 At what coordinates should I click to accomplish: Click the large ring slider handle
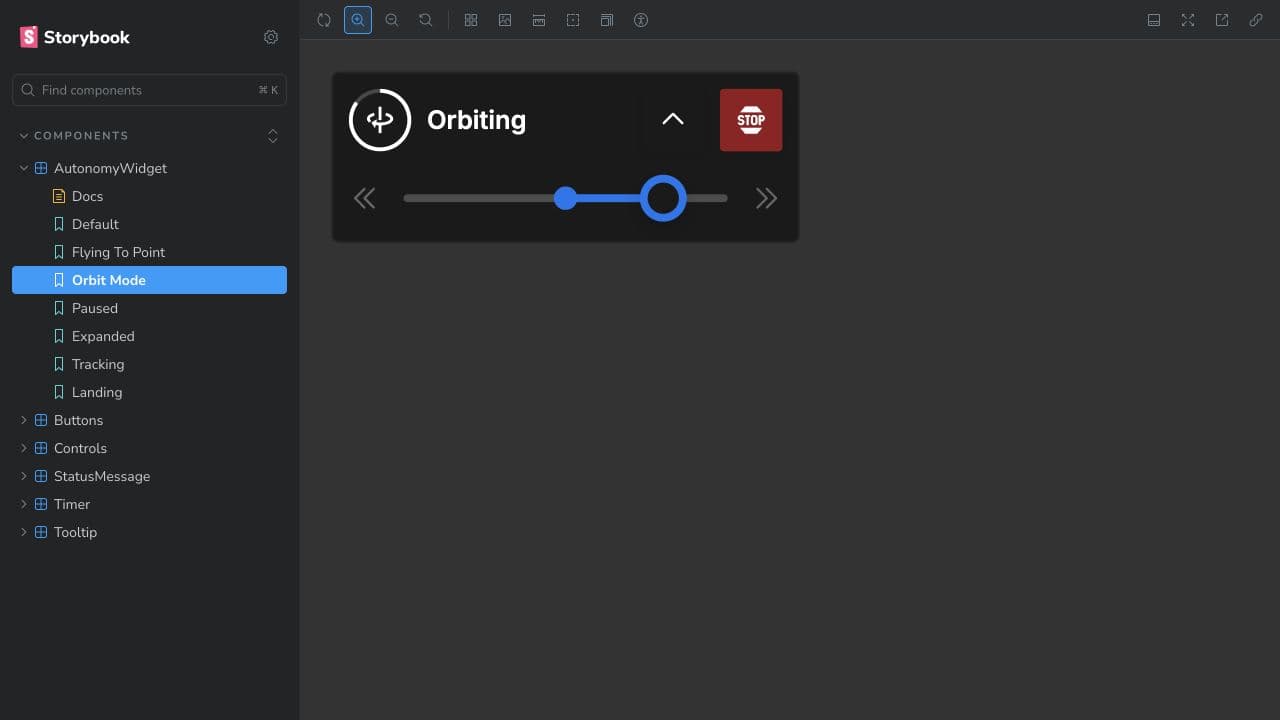(x=663, y=198)
